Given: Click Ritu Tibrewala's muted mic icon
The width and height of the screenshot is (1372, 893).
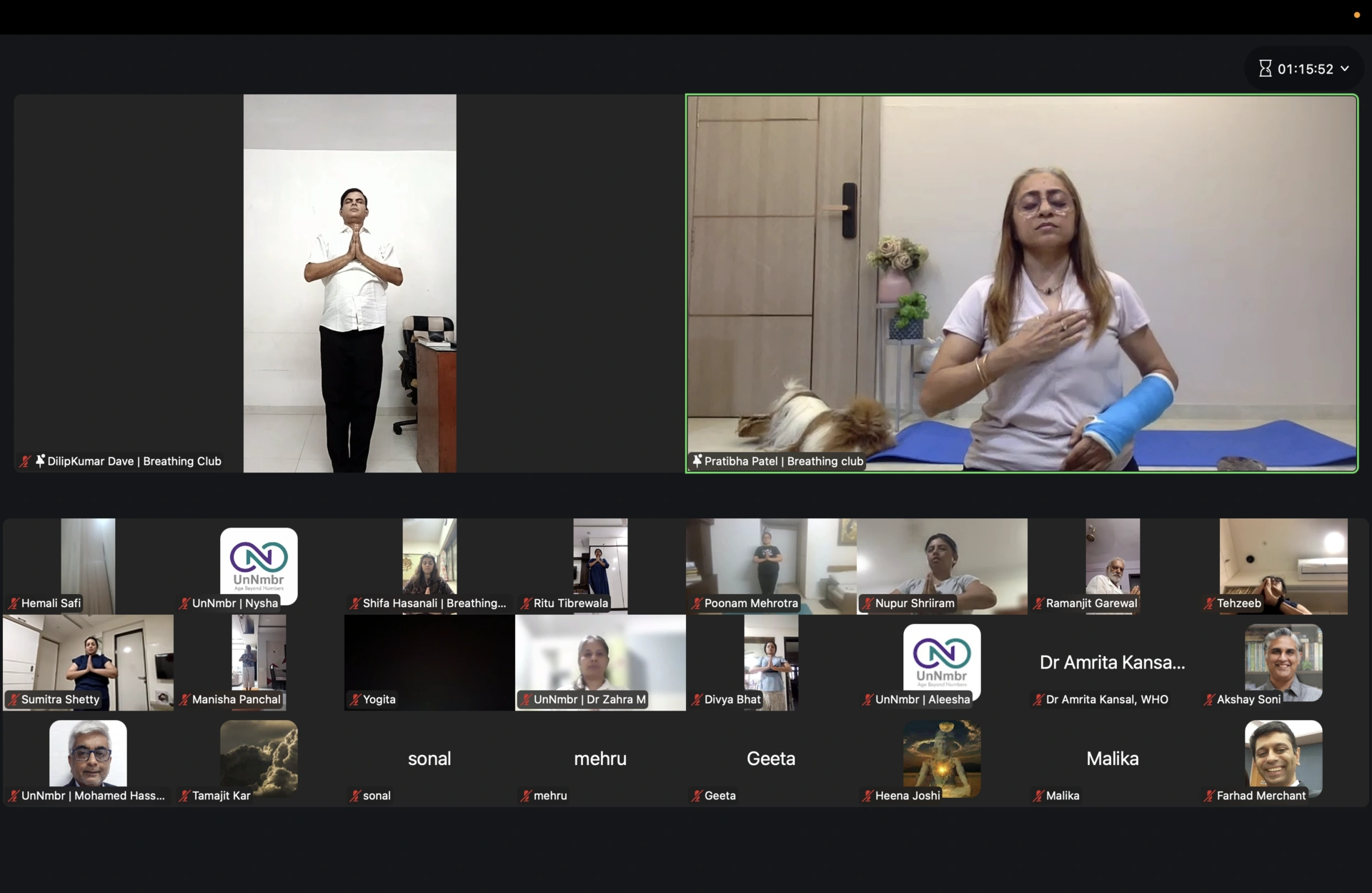Looking at the screenshot, I should pyautogui.click(x=525, y=603).
